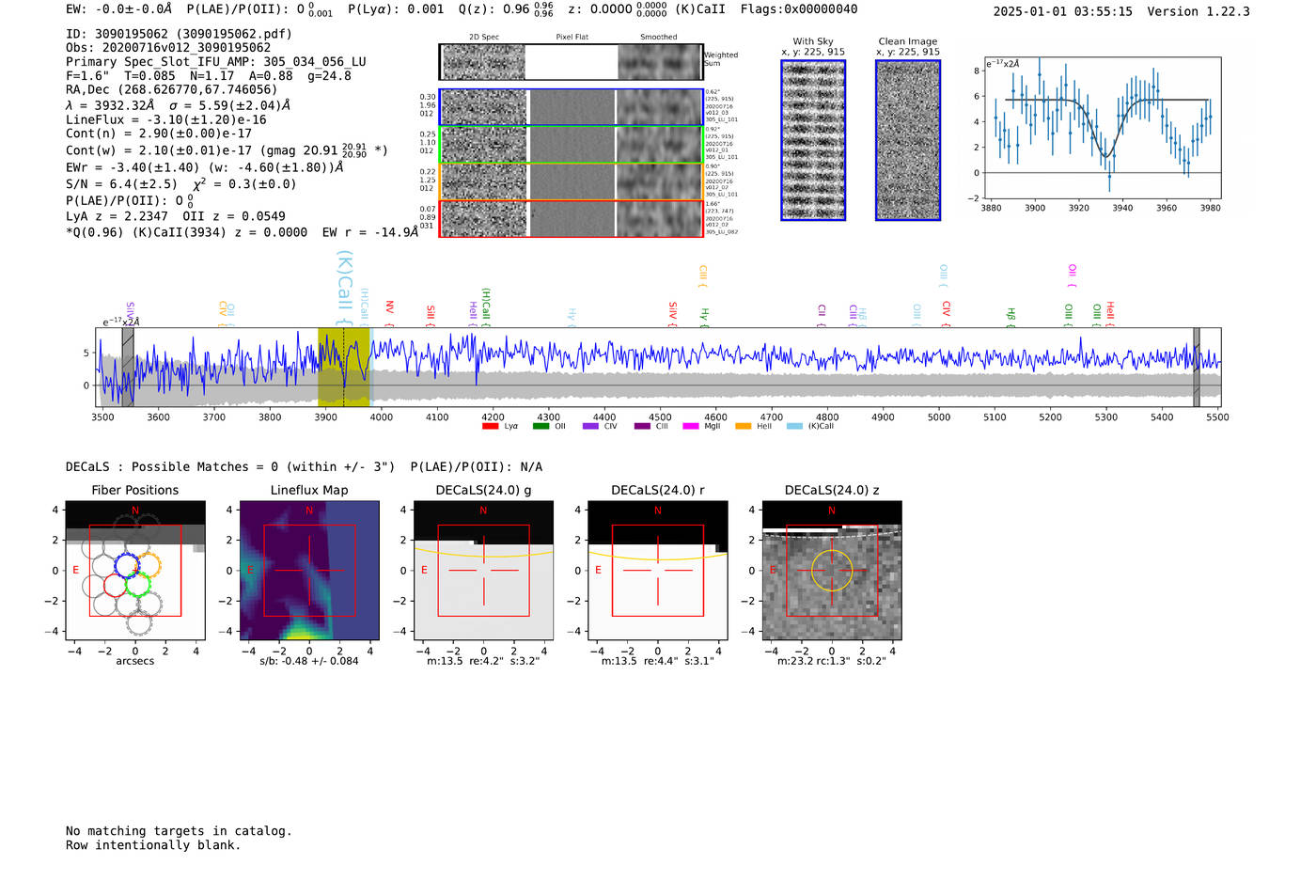This screenshot has height=896, width=1316.
Task: Click the yellow aperture circle in DECaLS z
Action: [832, 570]
